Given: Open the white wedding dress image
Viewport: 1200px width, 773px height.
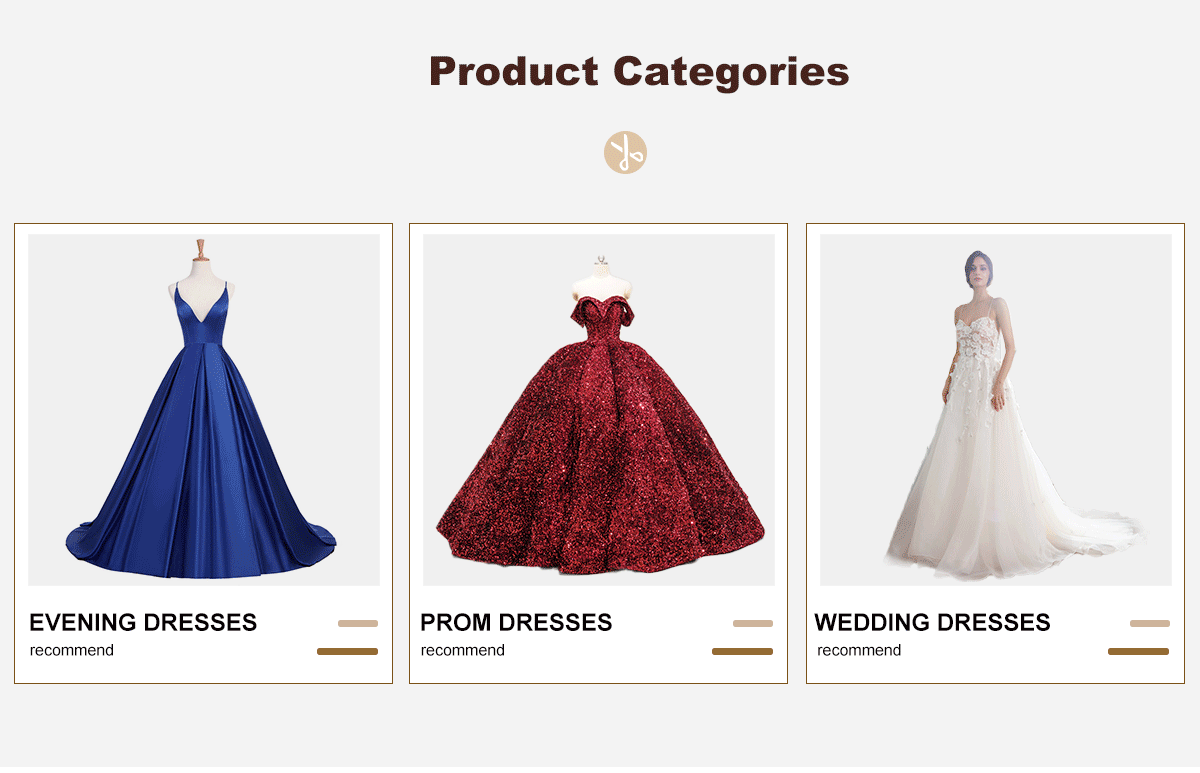Looking at the screenshot, I should pos(996,410).
